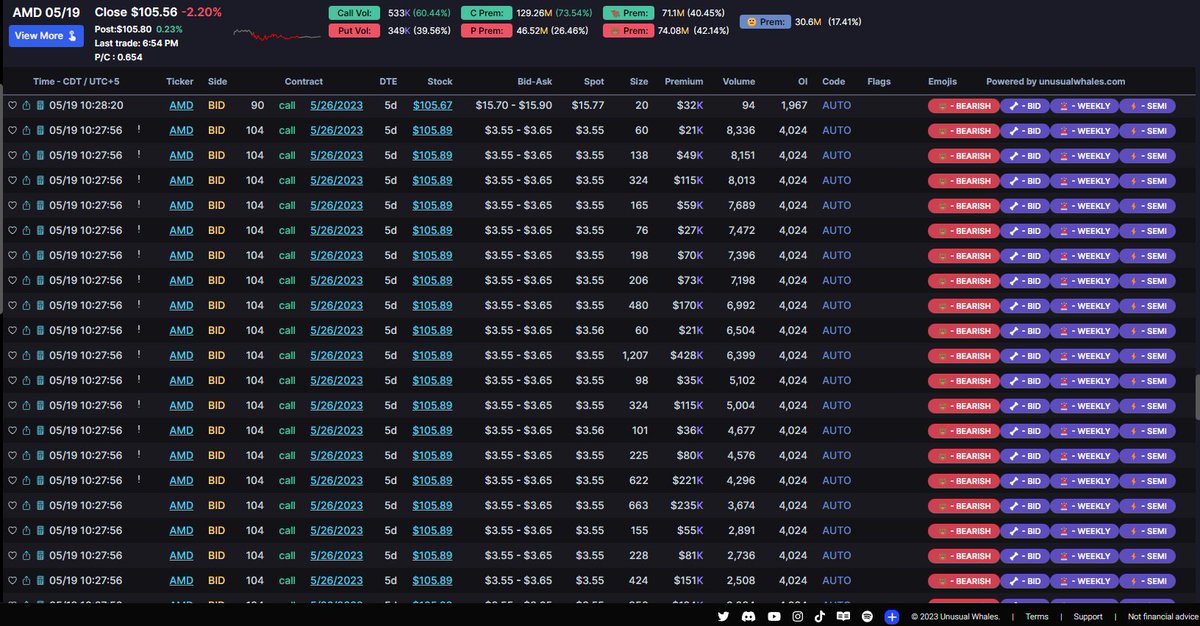Viewport: 1200px width, 626px height.
Task: Open the Discord icon in the footer
Action: 747,617
